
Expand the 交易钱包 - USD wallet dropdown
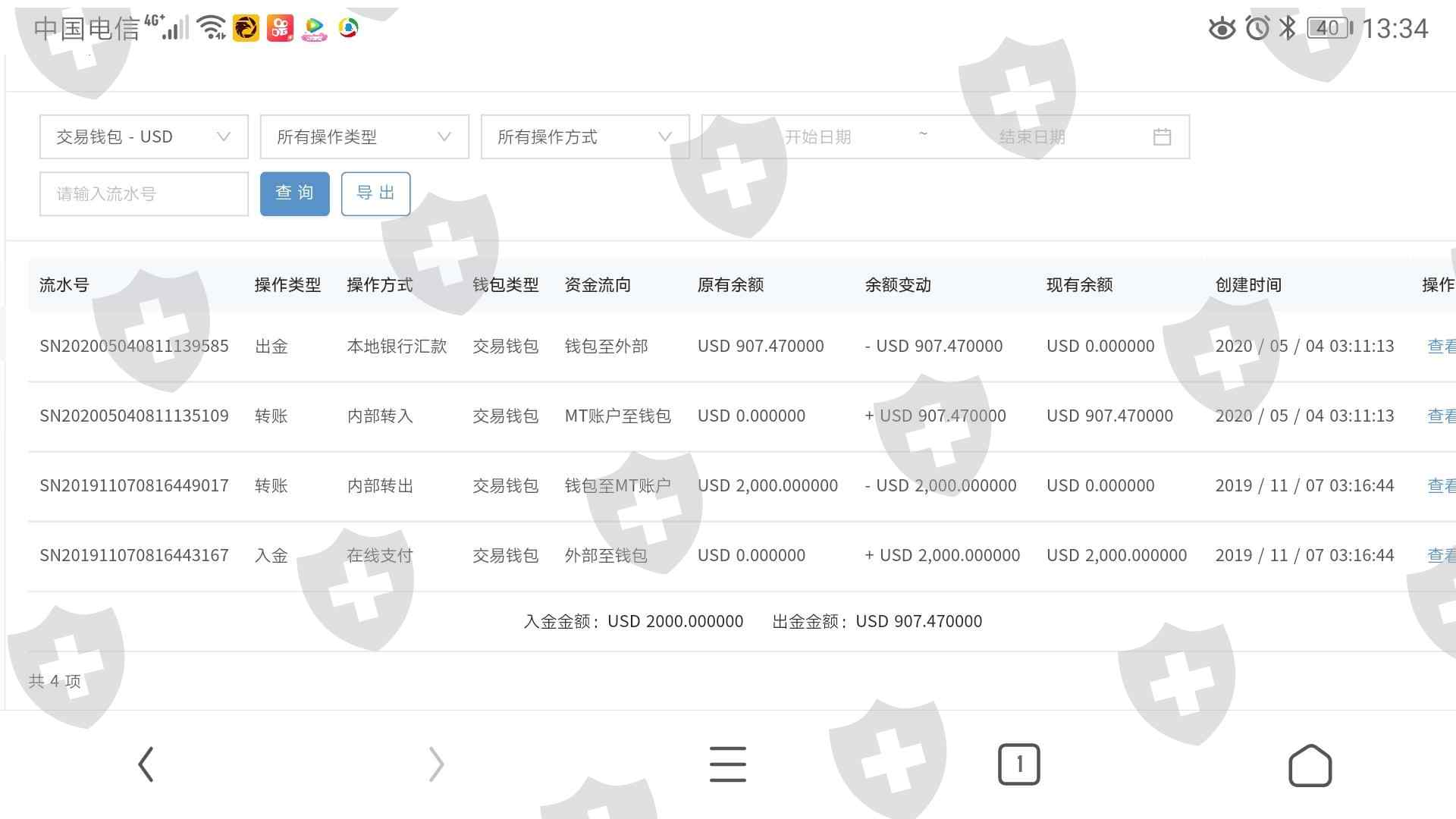[x=143, y=136]
